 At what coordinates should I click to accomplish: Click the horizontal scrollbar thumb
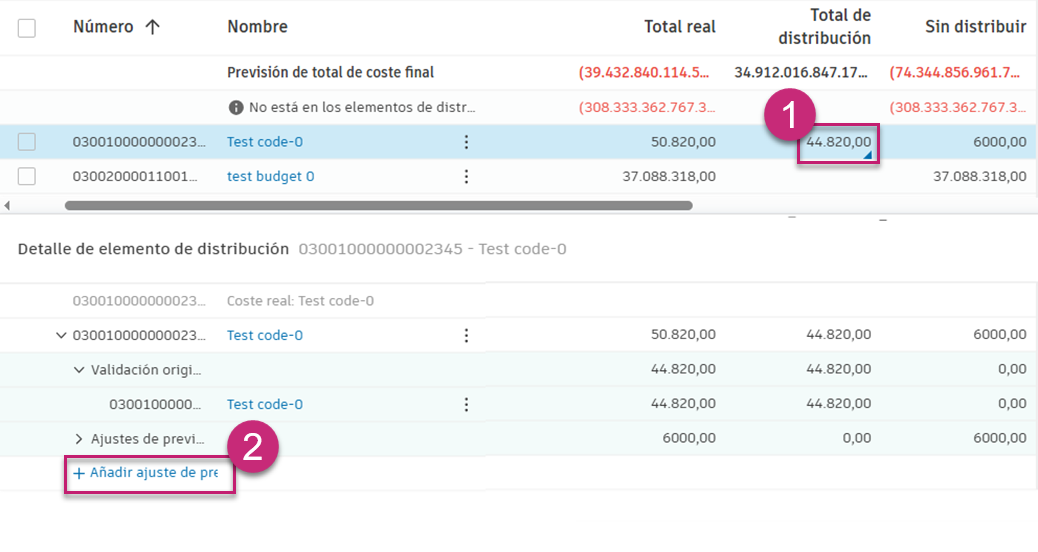pyautogui.click(x=378, y=205)
